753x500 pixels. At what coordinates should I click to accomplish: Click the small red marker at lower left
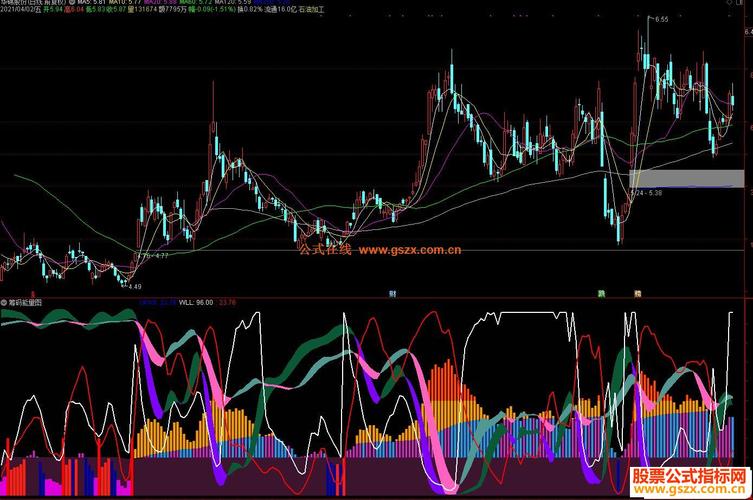(x=33, y=294)
